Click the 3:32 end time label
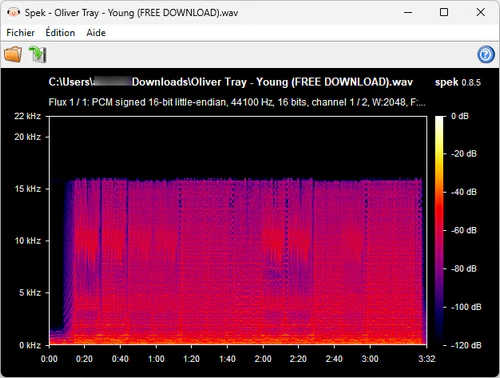The width and height of the screenshot is (500, 378). [427, 359]
